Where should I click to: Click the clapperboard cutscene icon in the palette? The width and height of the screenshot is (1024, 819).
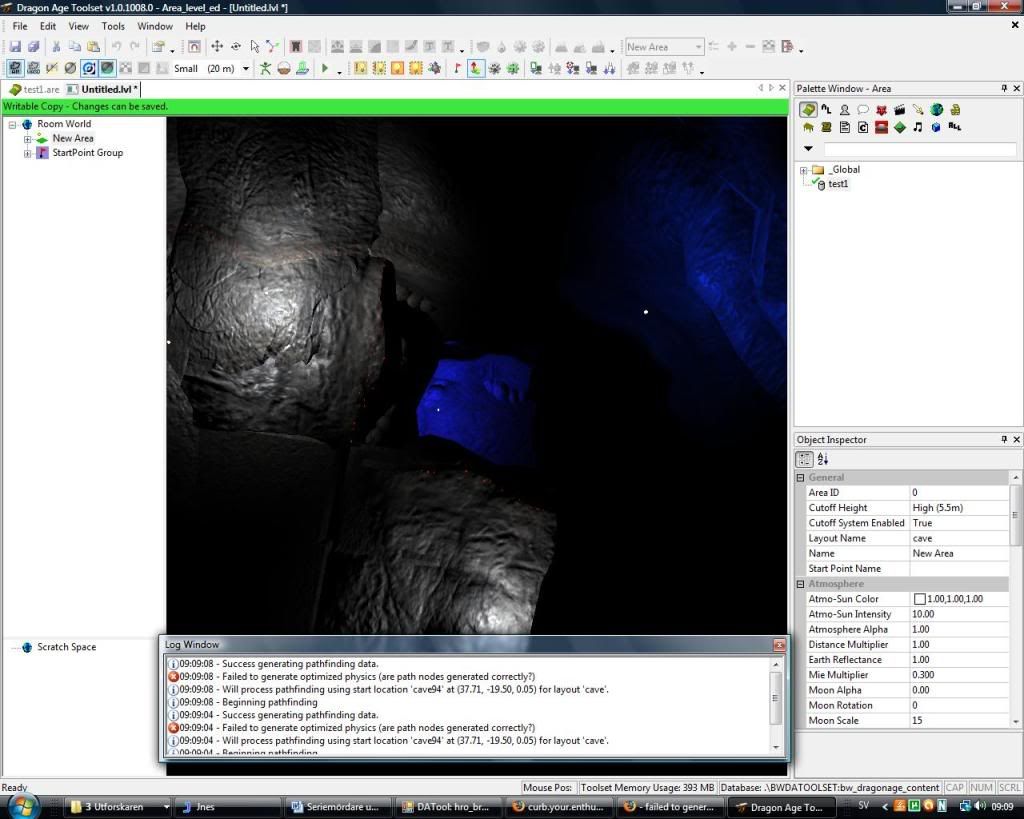(899, 110)
